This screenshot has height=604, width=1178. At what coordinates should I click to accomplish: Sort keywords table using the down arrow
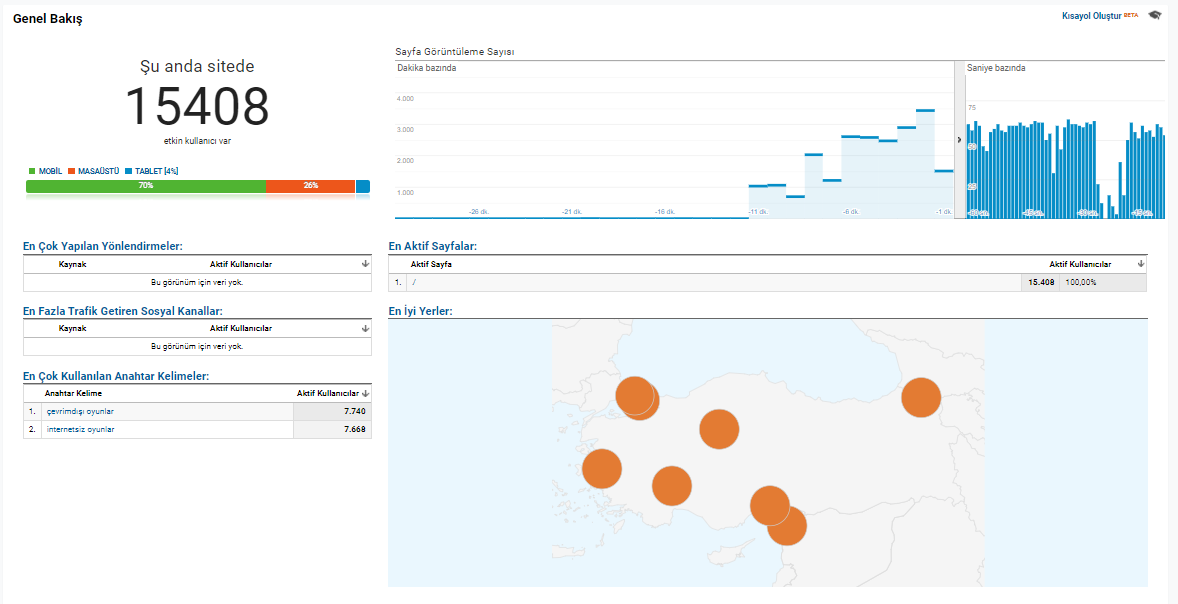point(365,394)
